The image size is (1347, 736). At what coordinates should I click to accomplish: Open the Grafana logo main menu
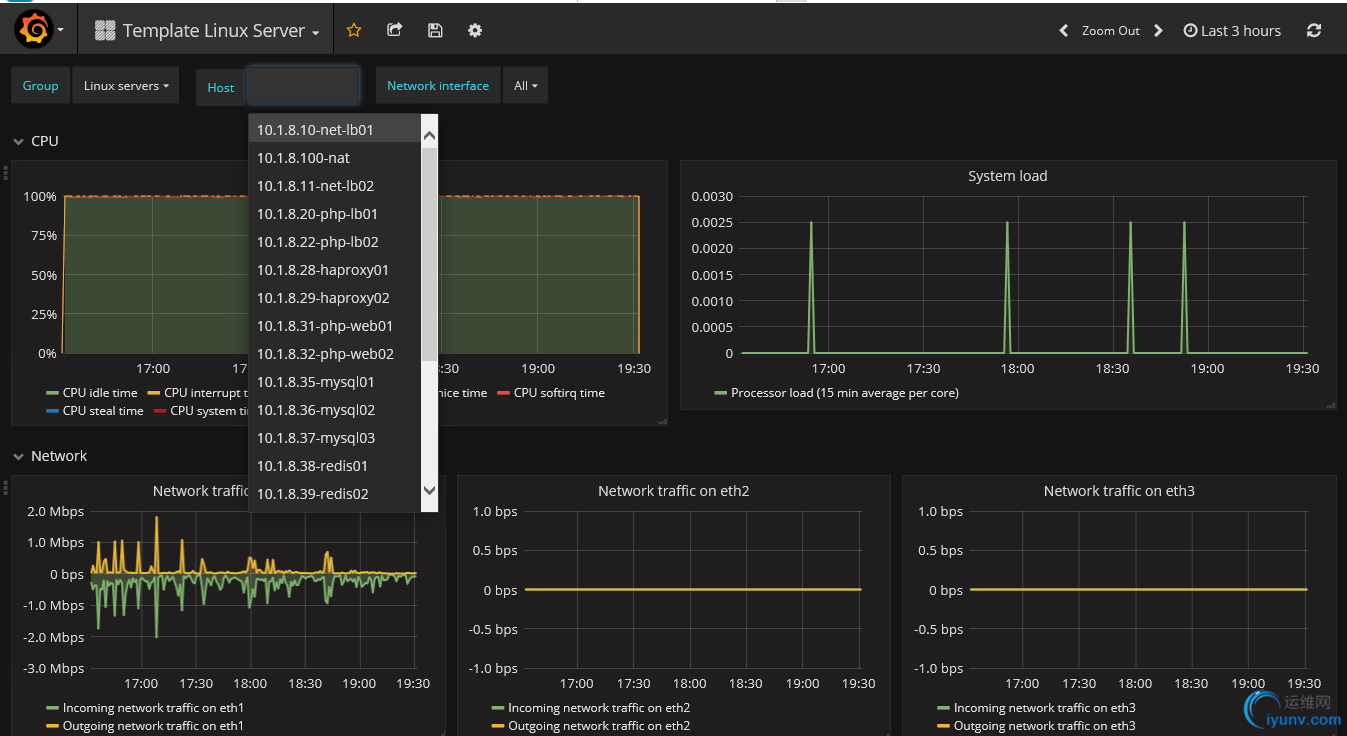coord(34,31)
